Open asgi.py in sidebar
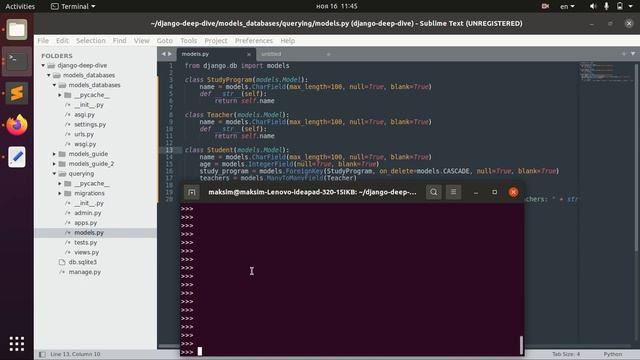This screenshot has width=640, height=360. pyautogui.click(x=84, y=115)
